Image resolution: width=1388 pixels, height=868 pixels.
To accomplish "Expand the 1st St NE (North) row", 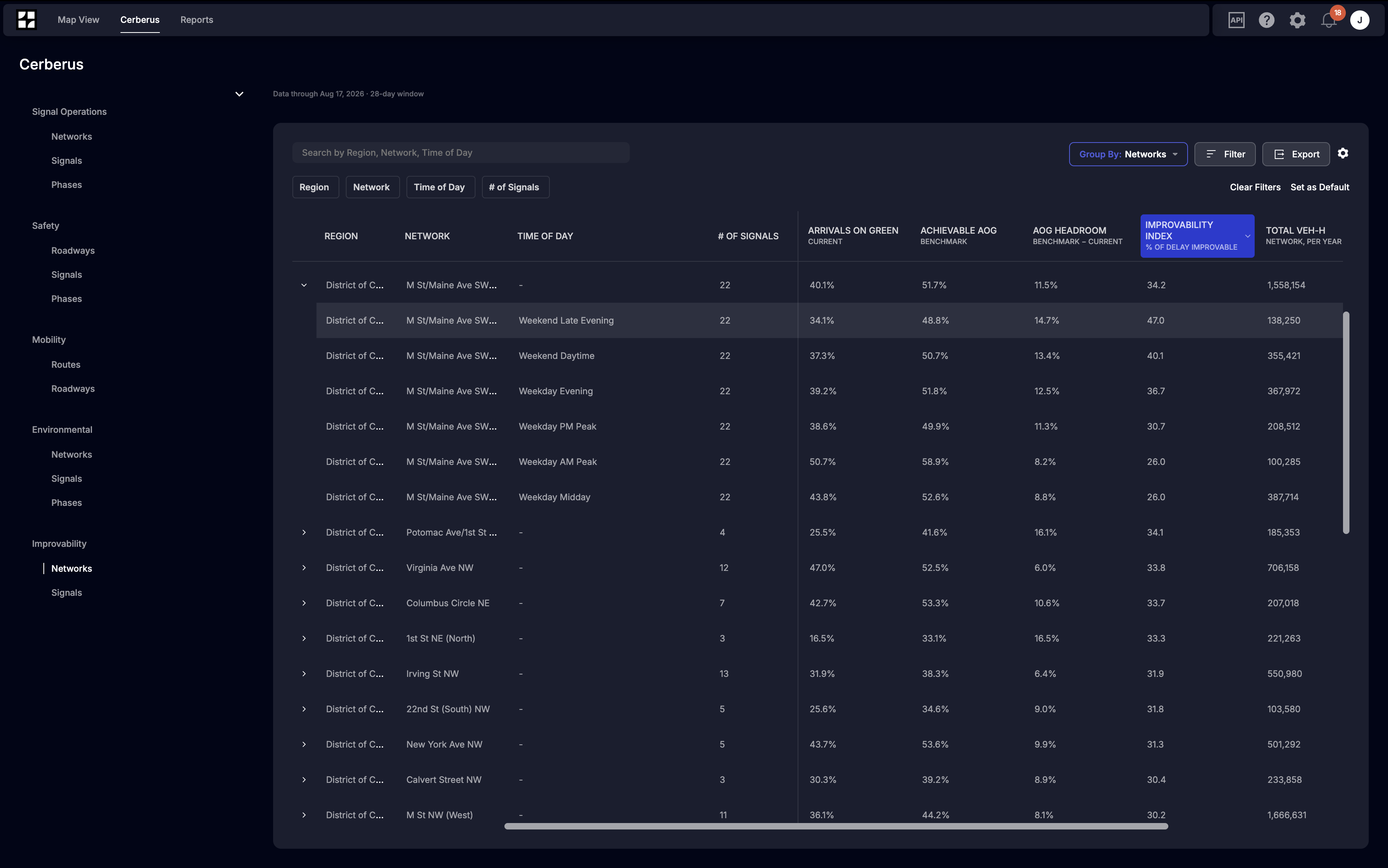I will (304, 638).
